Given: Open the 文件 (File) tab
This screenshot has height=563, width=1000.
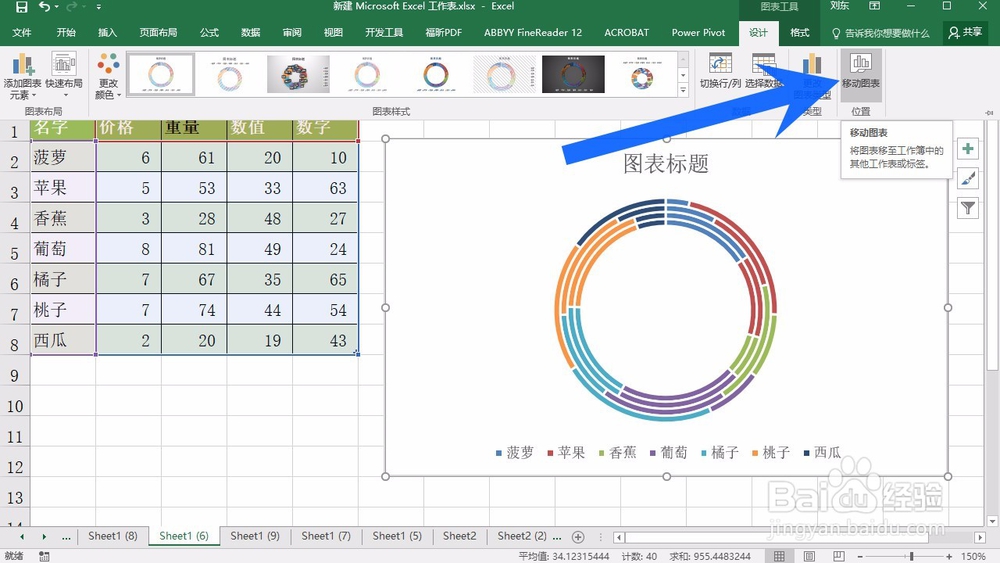Looking at the screenshot, I should coord(22,33).
